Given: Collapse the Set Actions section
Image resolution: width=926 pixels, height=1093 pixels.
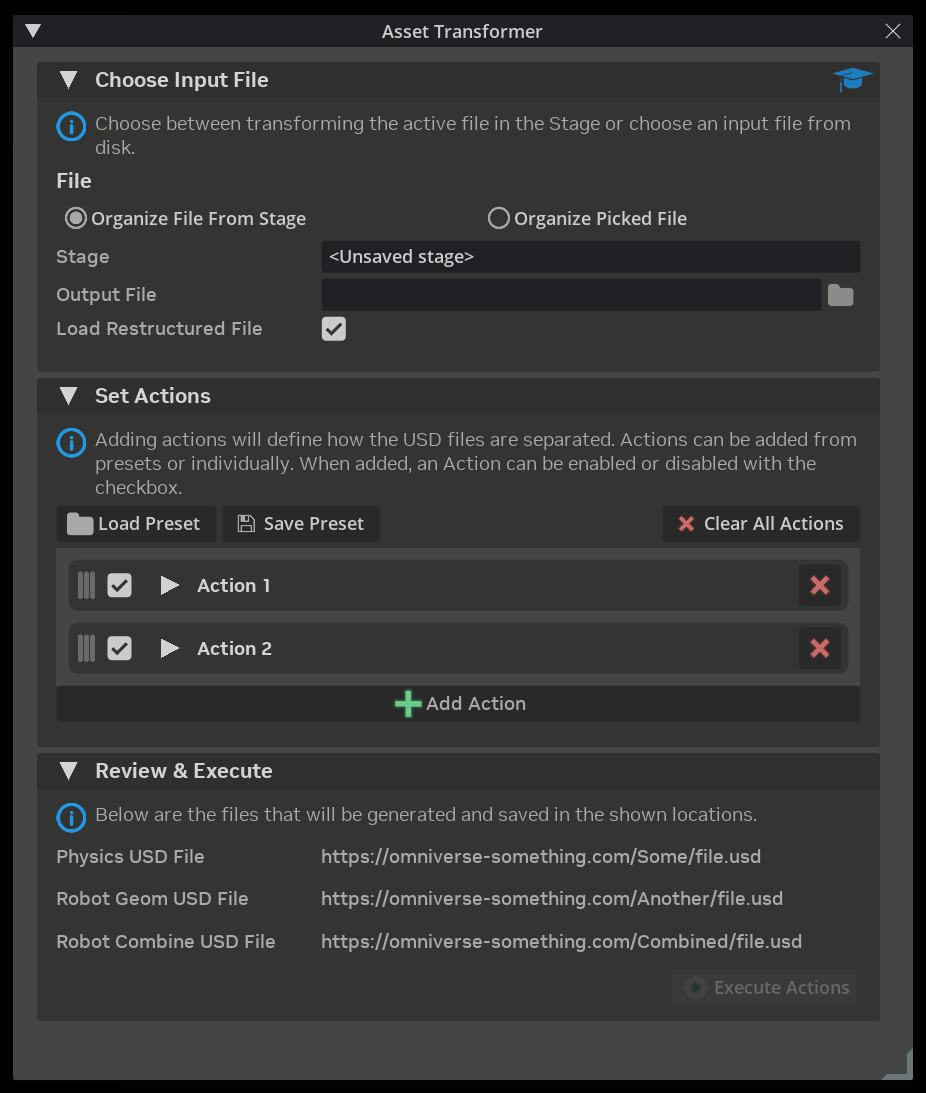Looking at the screenshot, I should (x=68, y=396).
